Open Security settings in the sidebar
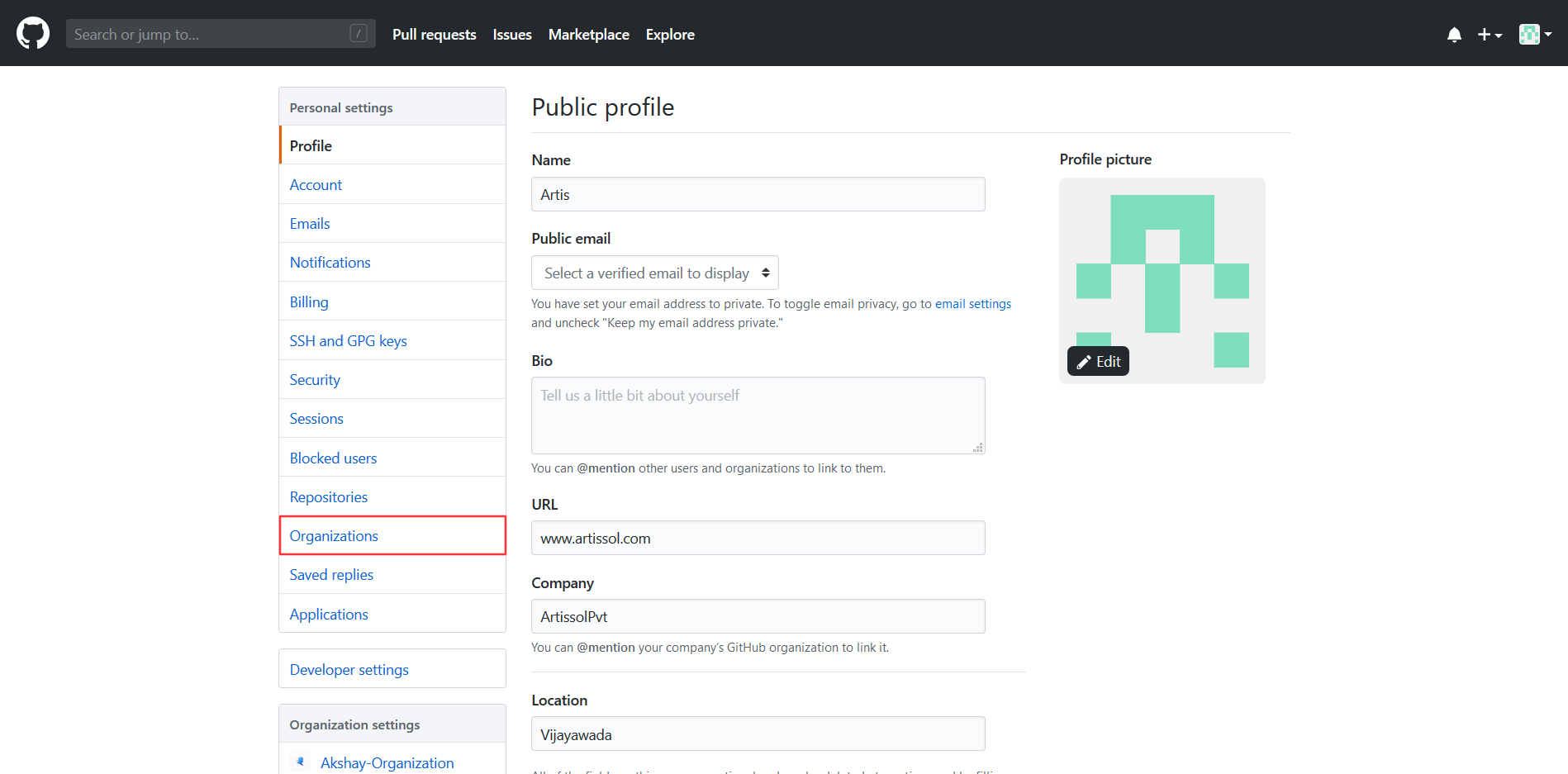Image resolution: width=1568 pixels, height=774 pixels. (x=392, y=380)
